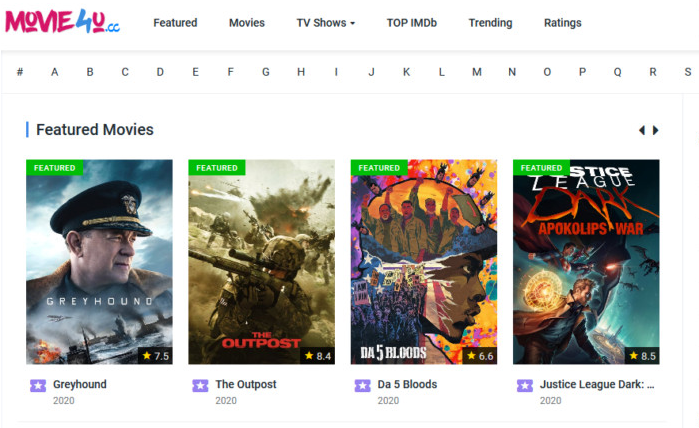Screen dimensions: 699x428
Task: Filter titles starting with letter R
Action: coord(653,72)
